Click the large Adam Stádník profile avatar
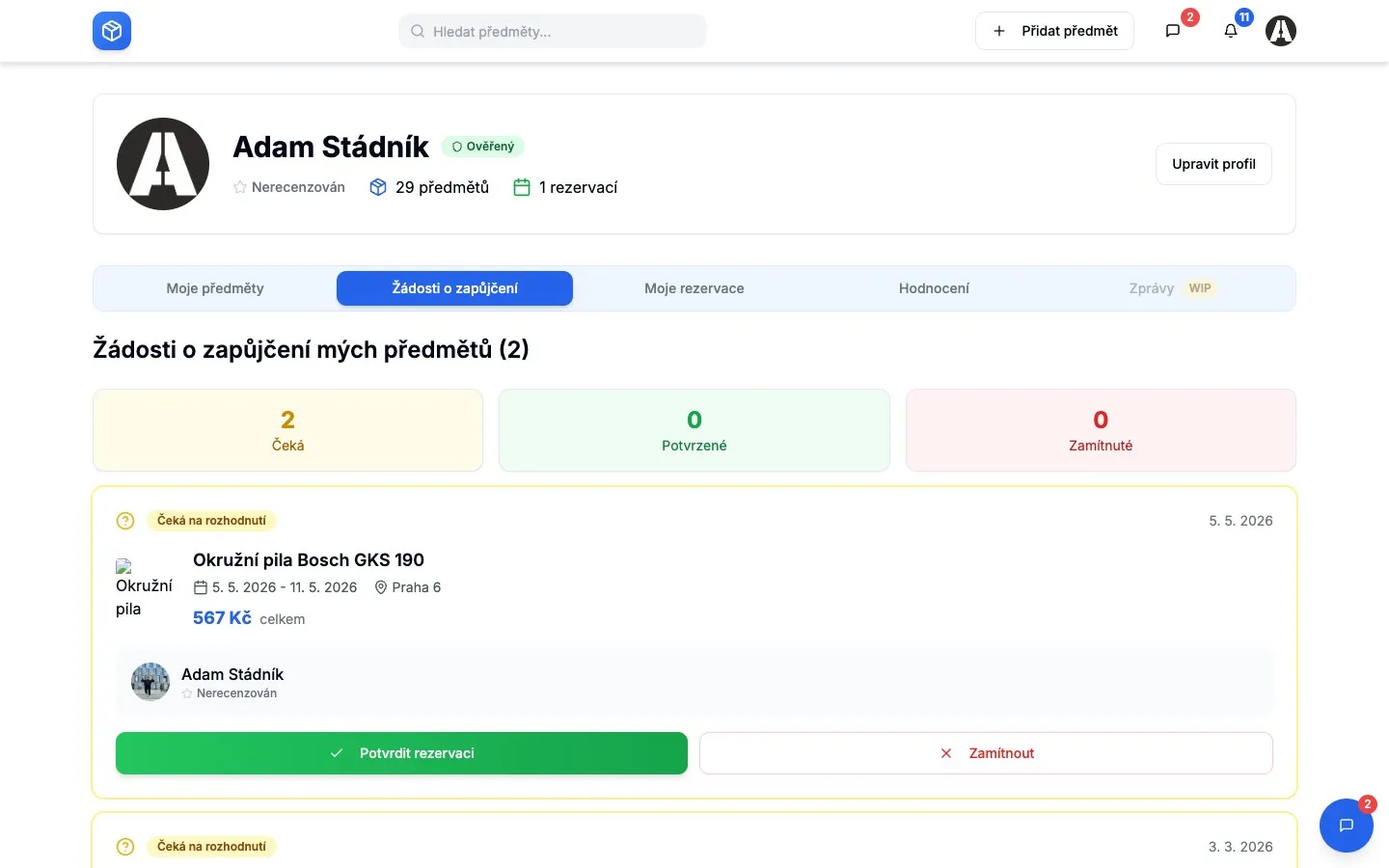Screen dimensions: 1389x868 click(x=163, y=164)
